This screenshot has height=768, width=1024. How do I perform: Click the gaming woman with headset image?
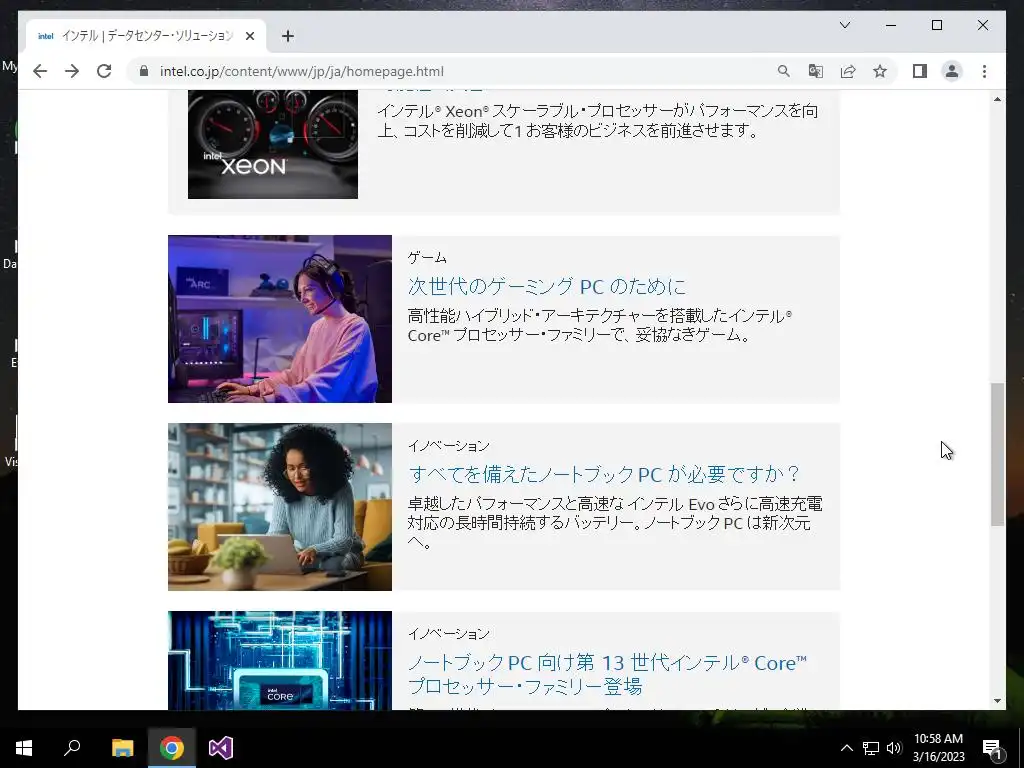point(280,319)
